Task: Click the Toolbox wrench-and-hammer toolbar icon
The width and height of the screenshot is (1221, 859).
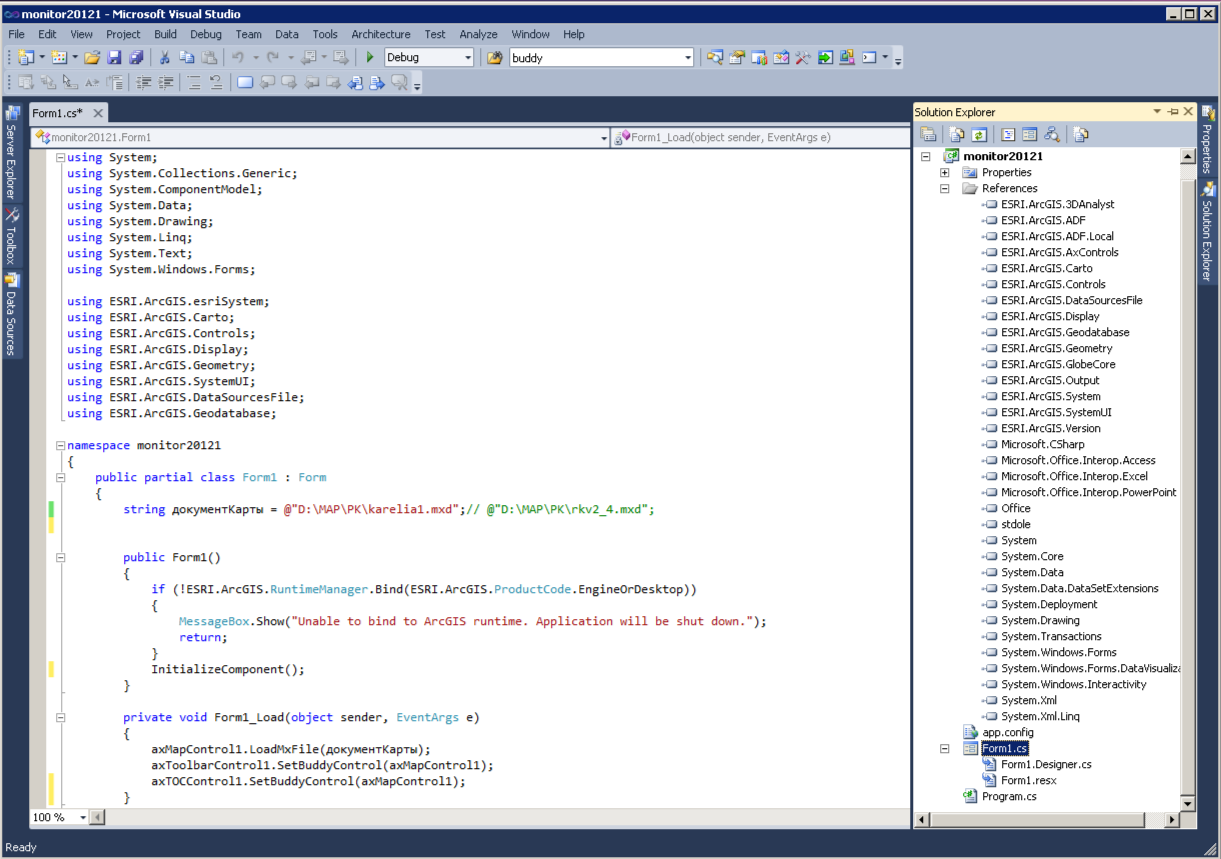Action: tap(802, 58)
